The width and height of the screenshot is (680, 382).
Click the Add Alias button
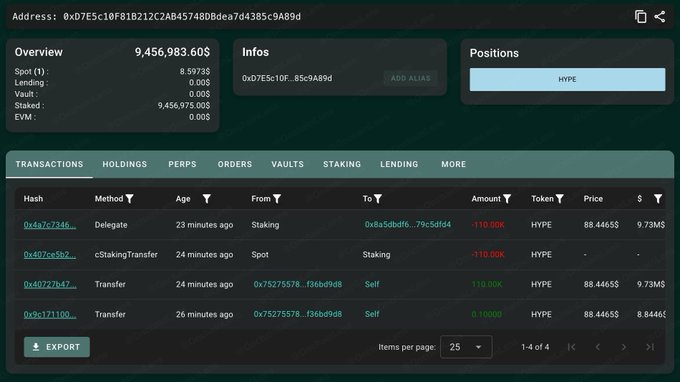pos(411,78)
